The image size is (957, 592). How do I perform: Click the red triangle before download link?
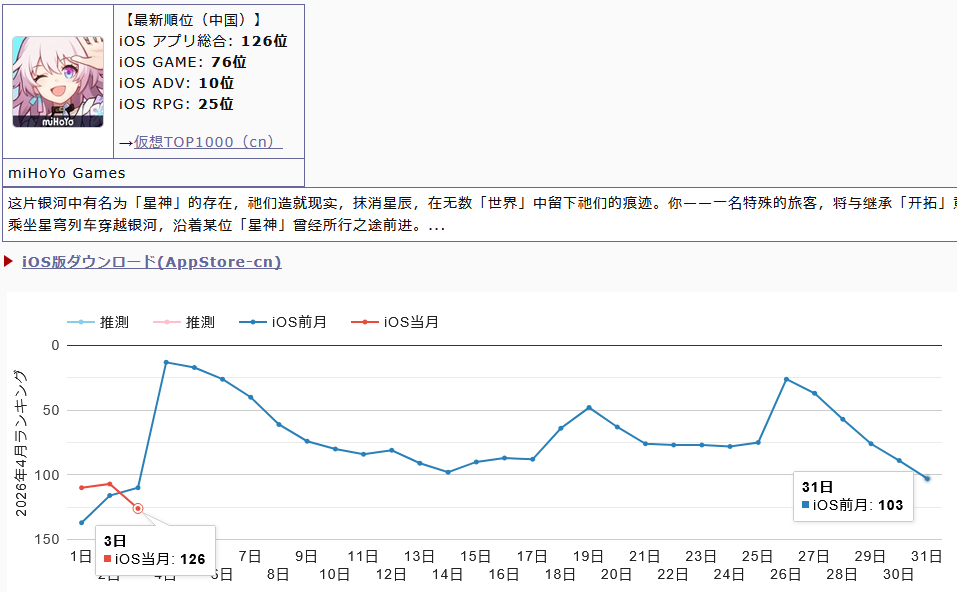9,261
